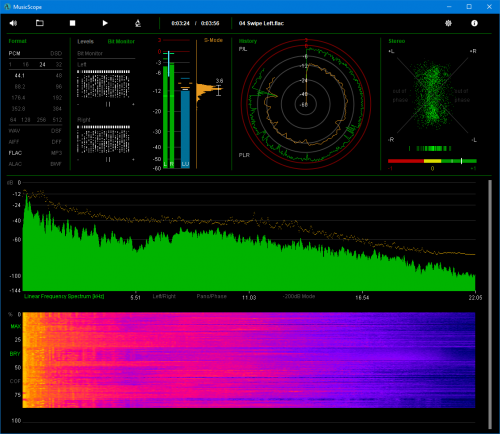Start playback with the play triangle
This screenshot has height=434, width=500.
click(x=105, y=23)
